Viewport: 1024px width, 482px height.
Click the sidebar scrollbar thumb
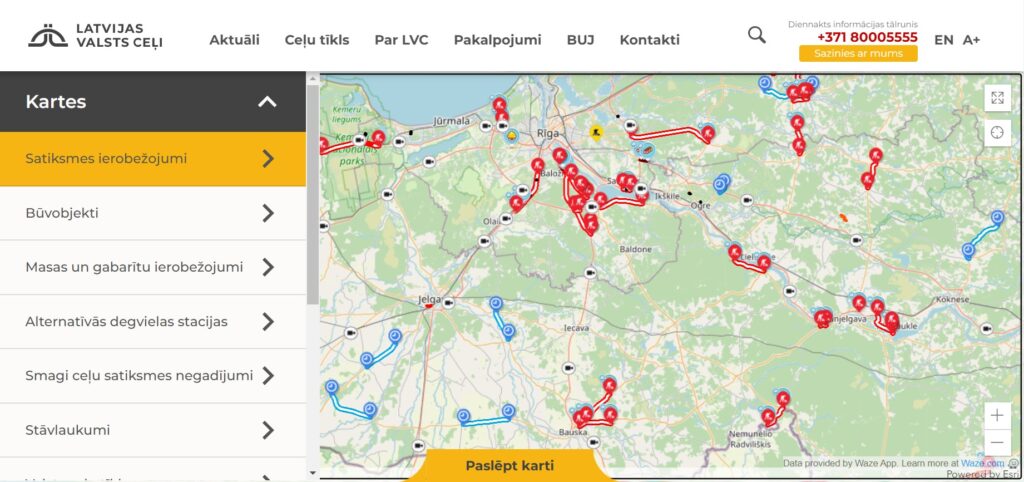(x=313, y=195)
